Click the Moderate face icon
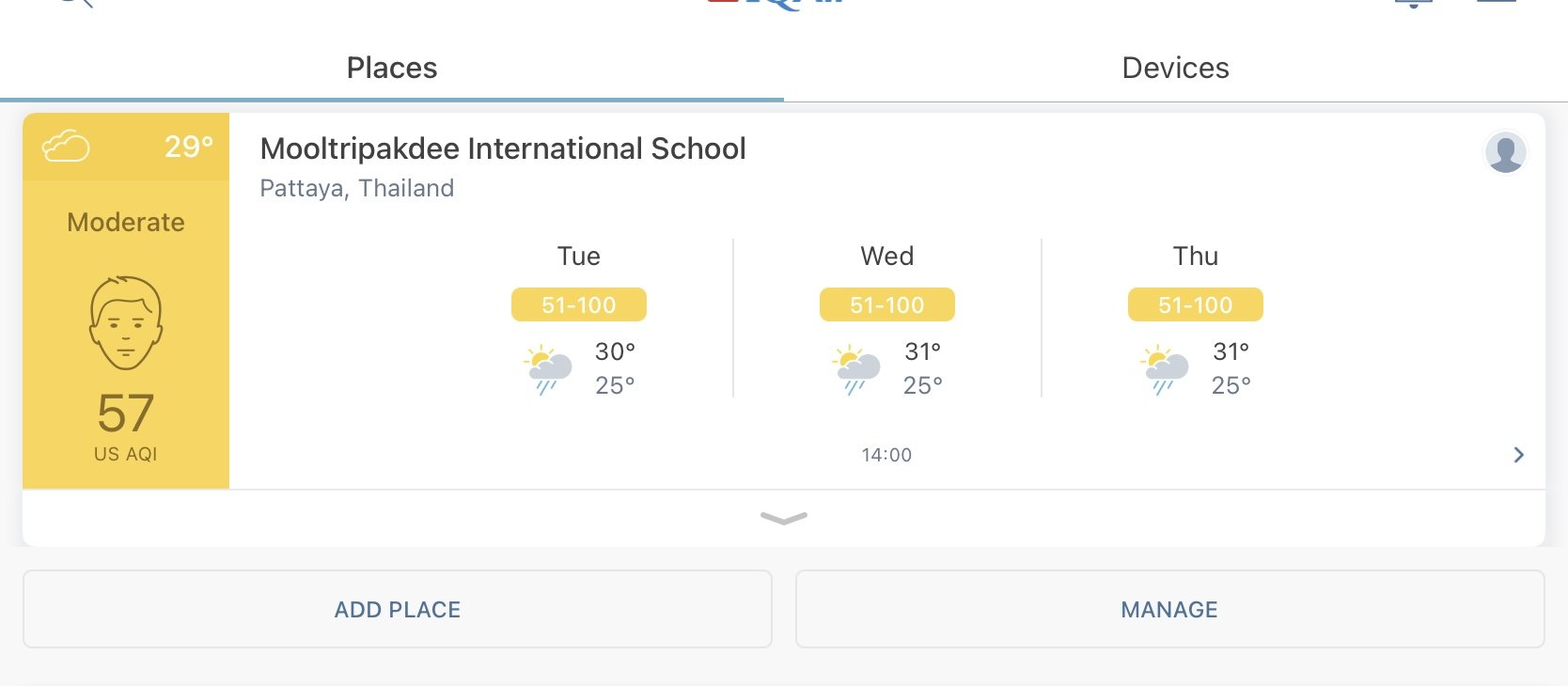 [x=126, y=322]
